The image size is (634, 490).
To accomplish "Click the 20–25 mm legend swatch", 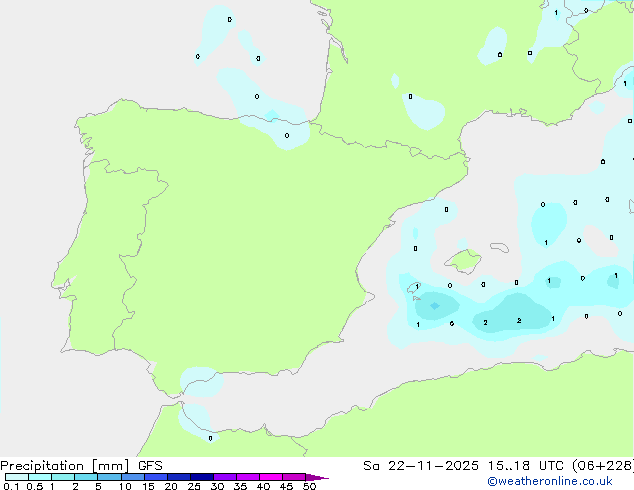I will (x=179, y=477).
